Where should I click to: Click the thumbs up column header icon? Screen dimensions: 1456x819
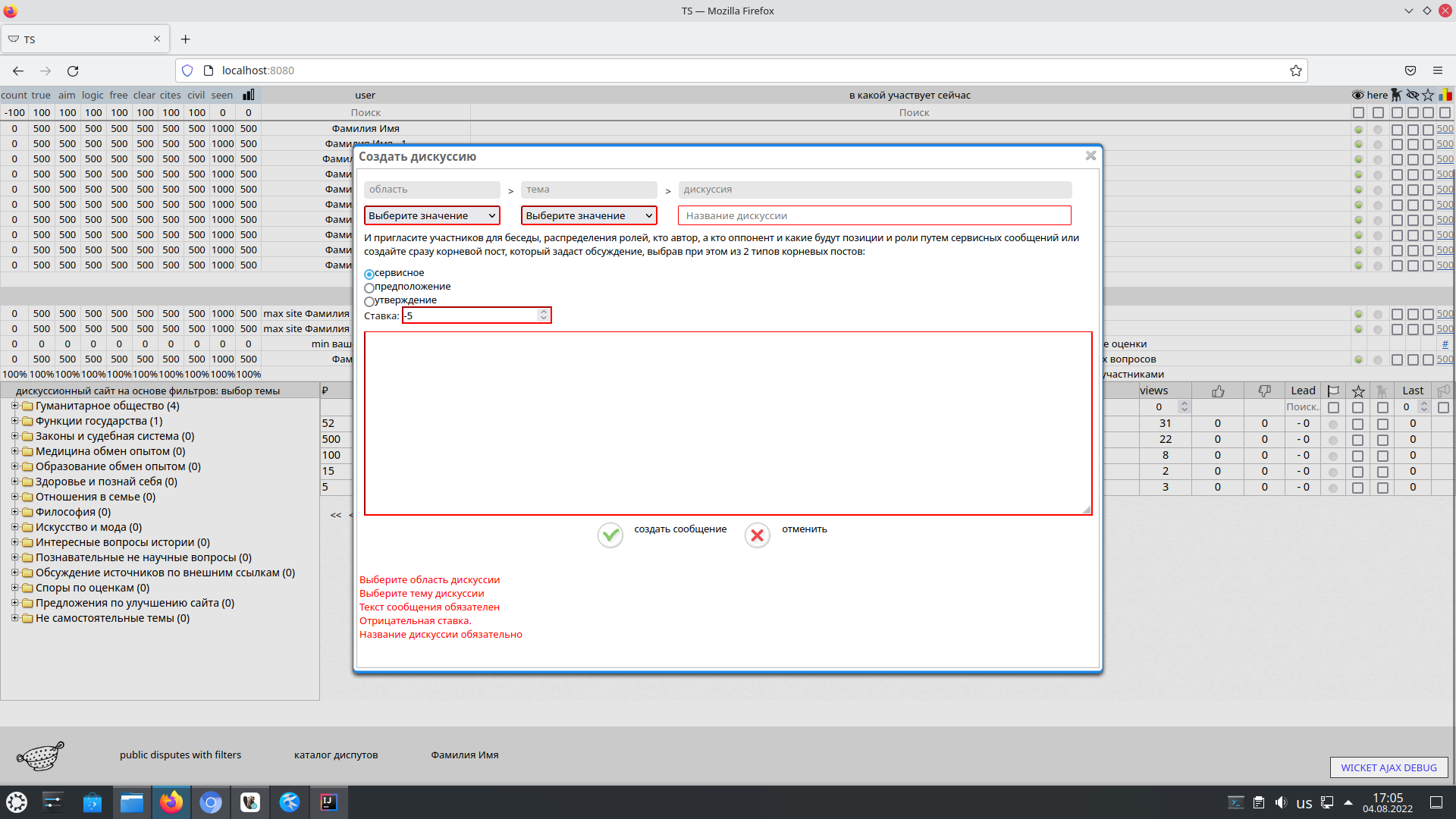point(1218,391)
